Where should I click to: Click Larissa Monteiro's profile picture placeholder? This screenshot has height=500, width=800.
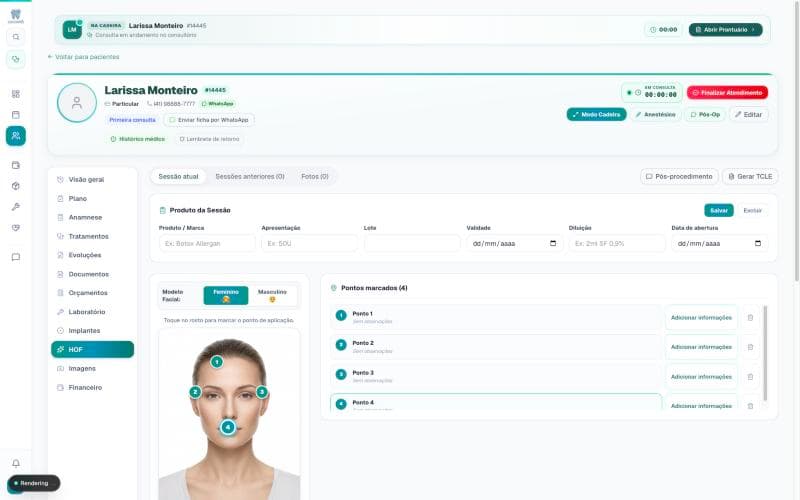click(77, 103)
